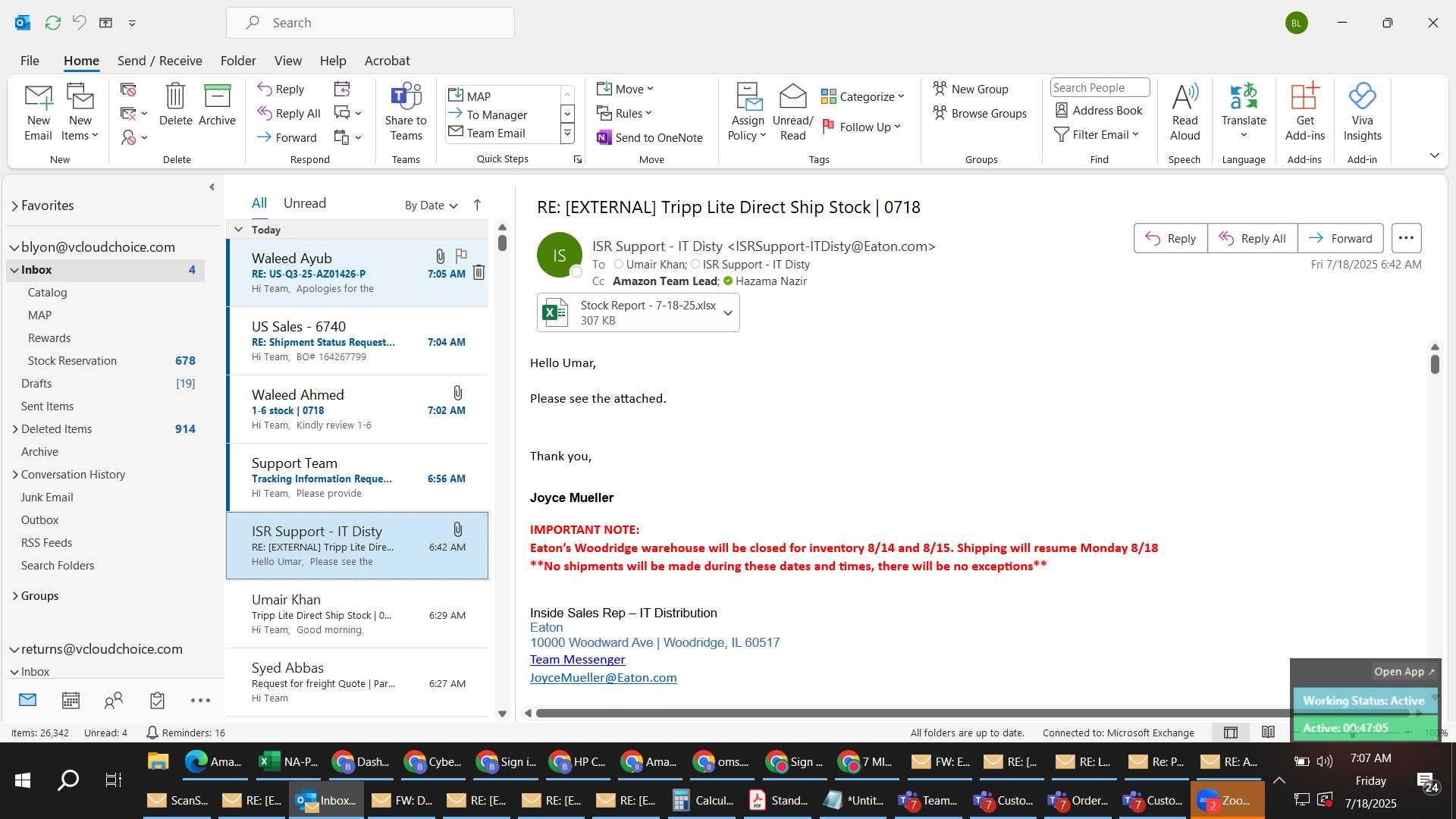Click the main Search box
Image resolution: width=1456 pixels, height=819 pixels.
click(x=370, y=23)
